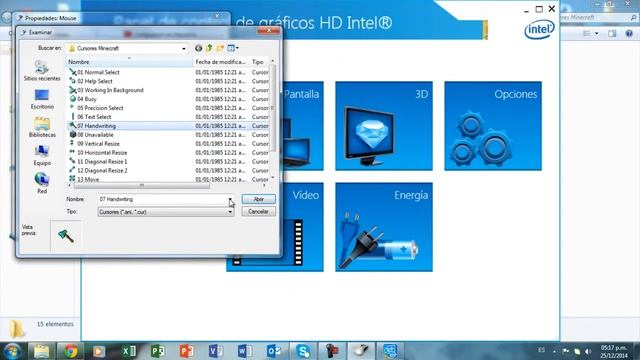Click Cancelar in Examinar dialog
This screenshot has height=360, width=640.
(x=258, y=211)
